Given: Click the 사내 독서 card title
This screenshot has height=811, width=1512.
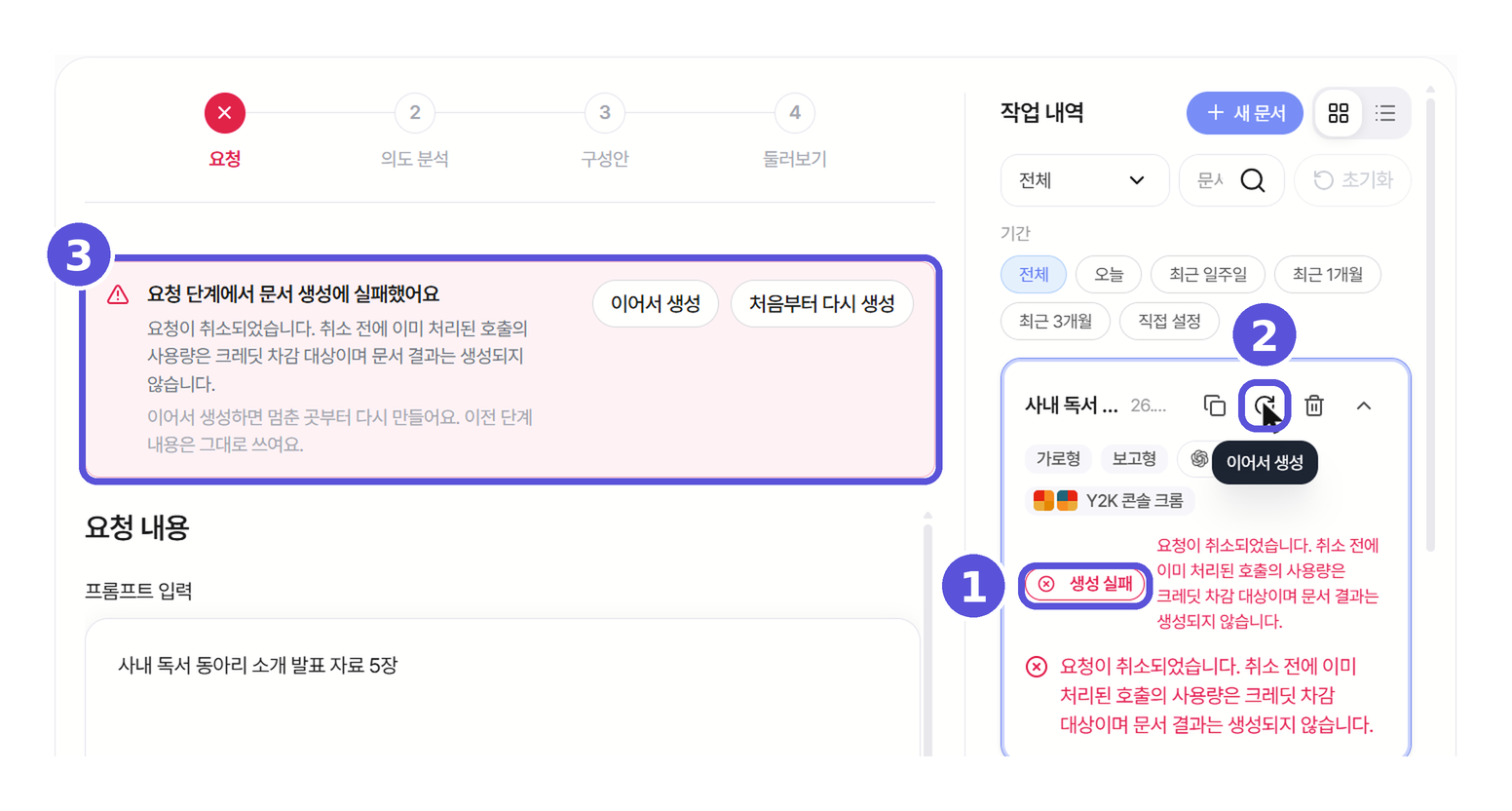Looking at the screenshot, I should click(1071, 405).
